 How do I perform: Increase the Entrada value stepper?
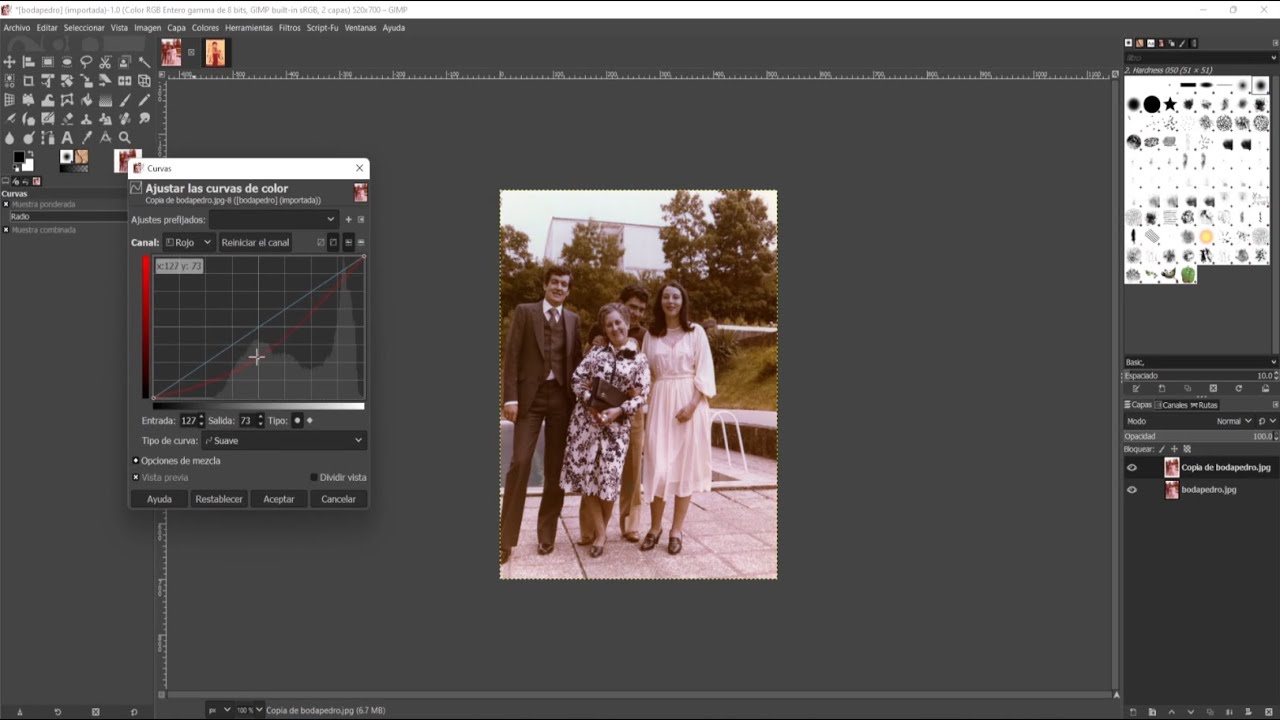pos(201,416)
